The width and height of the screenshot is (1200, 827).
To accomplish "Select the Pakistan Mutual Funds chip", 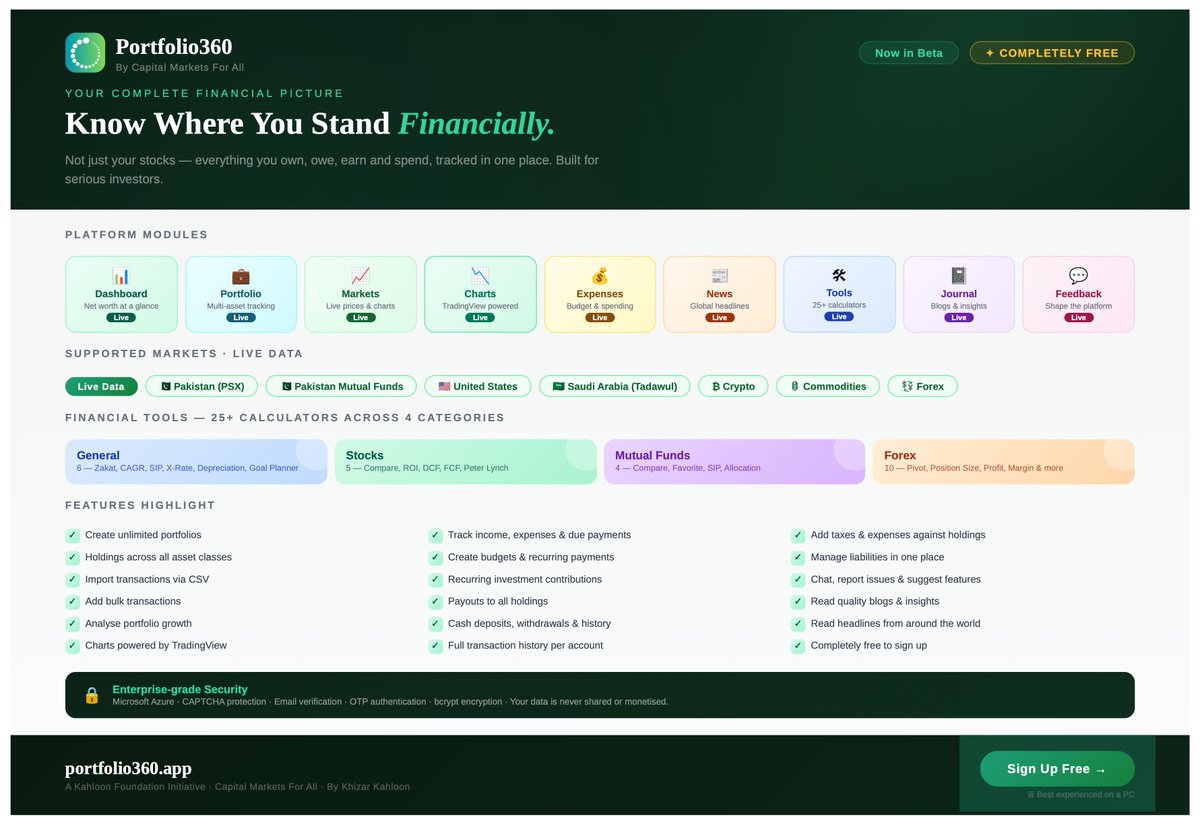I will [342, 386].
